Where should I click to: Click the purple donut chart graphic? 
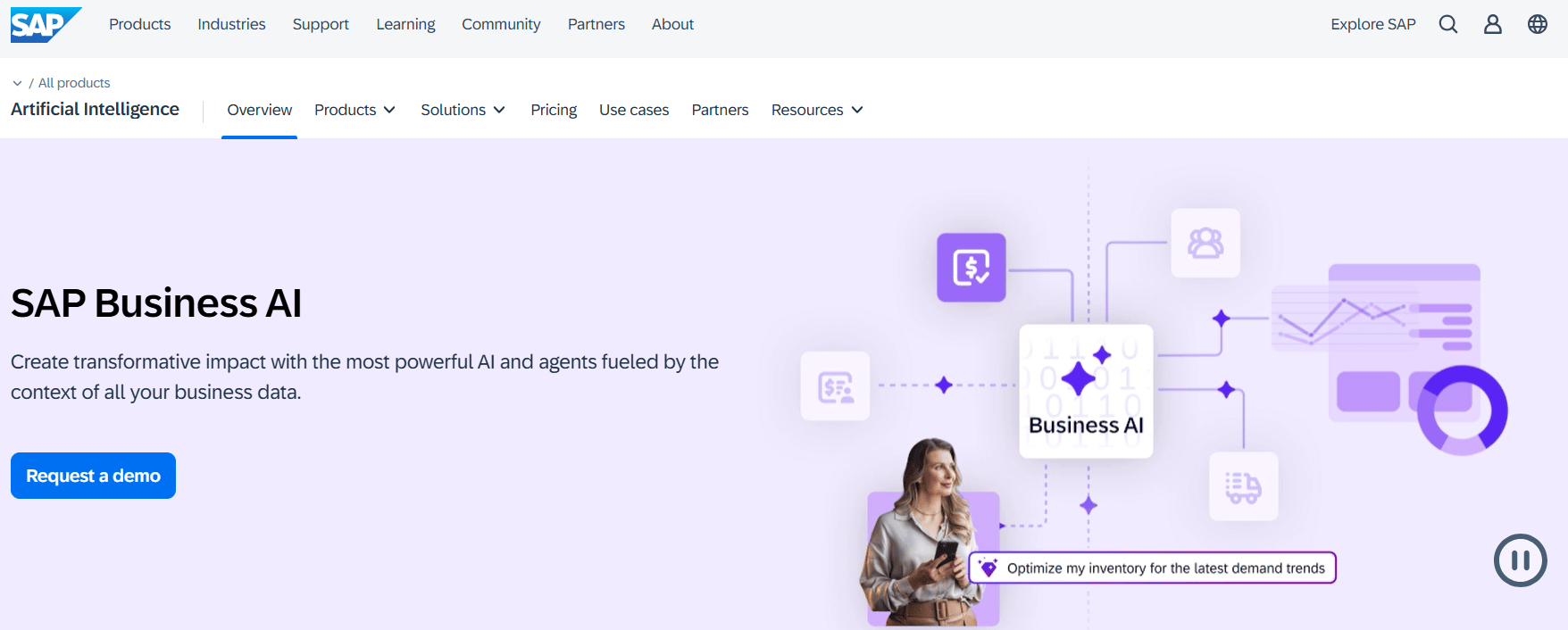coord(1463,410)
